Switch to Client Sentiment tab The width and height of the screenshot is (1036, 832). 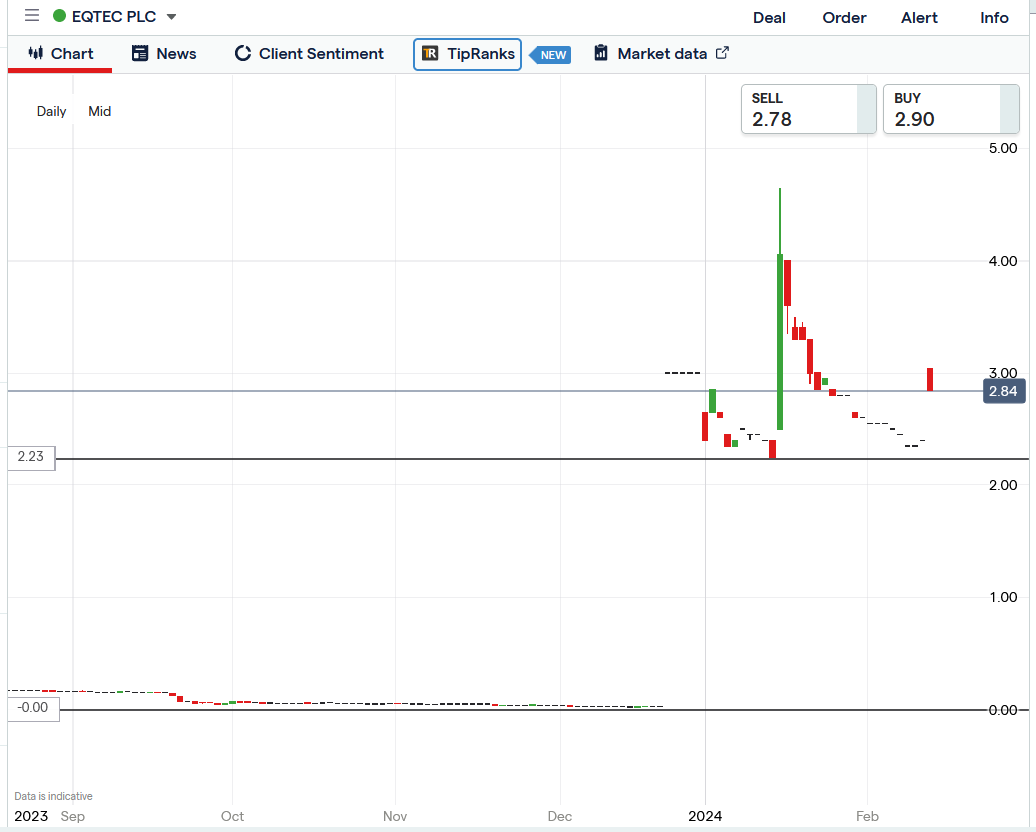coord(321,54)
